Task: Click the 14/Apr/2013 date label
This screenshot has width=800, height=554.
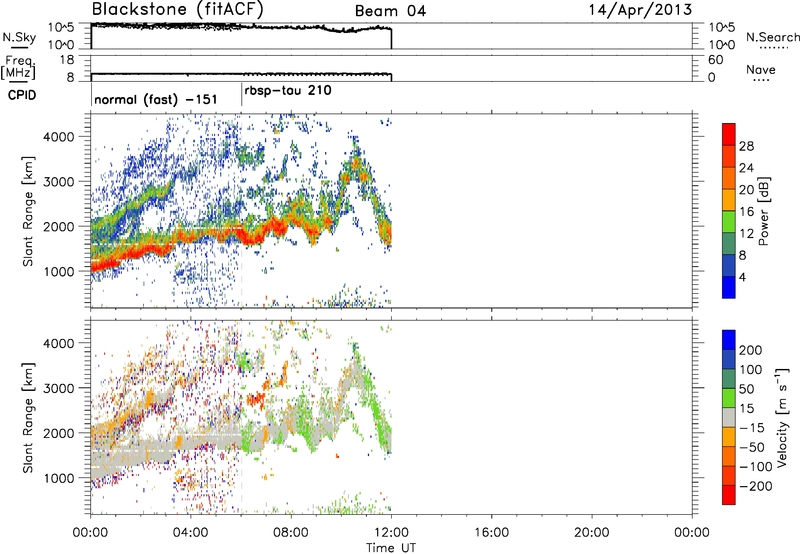Action: point(640,10)
